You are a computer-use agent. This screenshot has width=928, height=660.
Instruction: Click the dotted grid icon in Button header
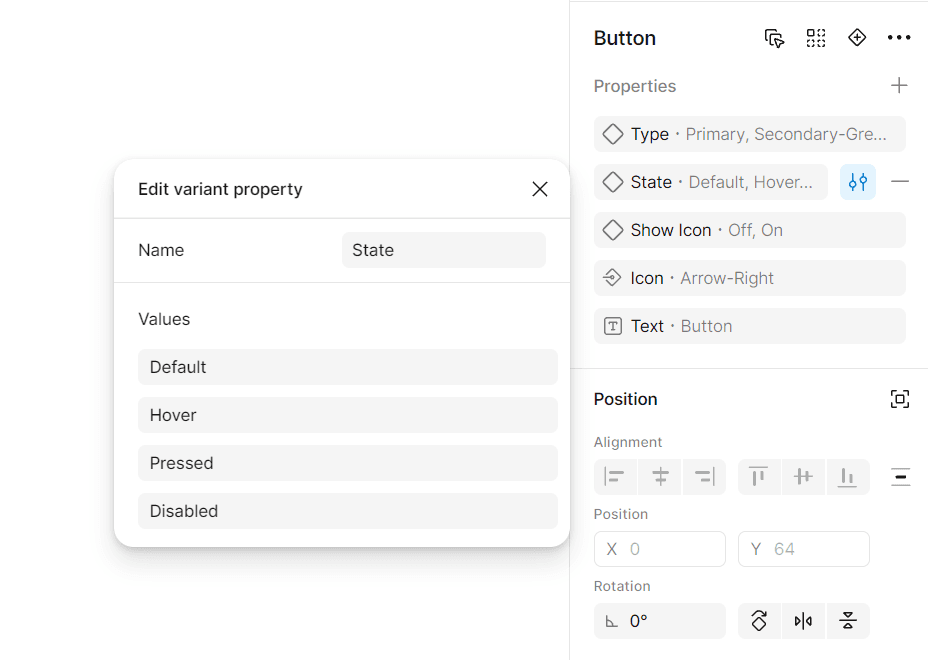click(x=816, y=38)
